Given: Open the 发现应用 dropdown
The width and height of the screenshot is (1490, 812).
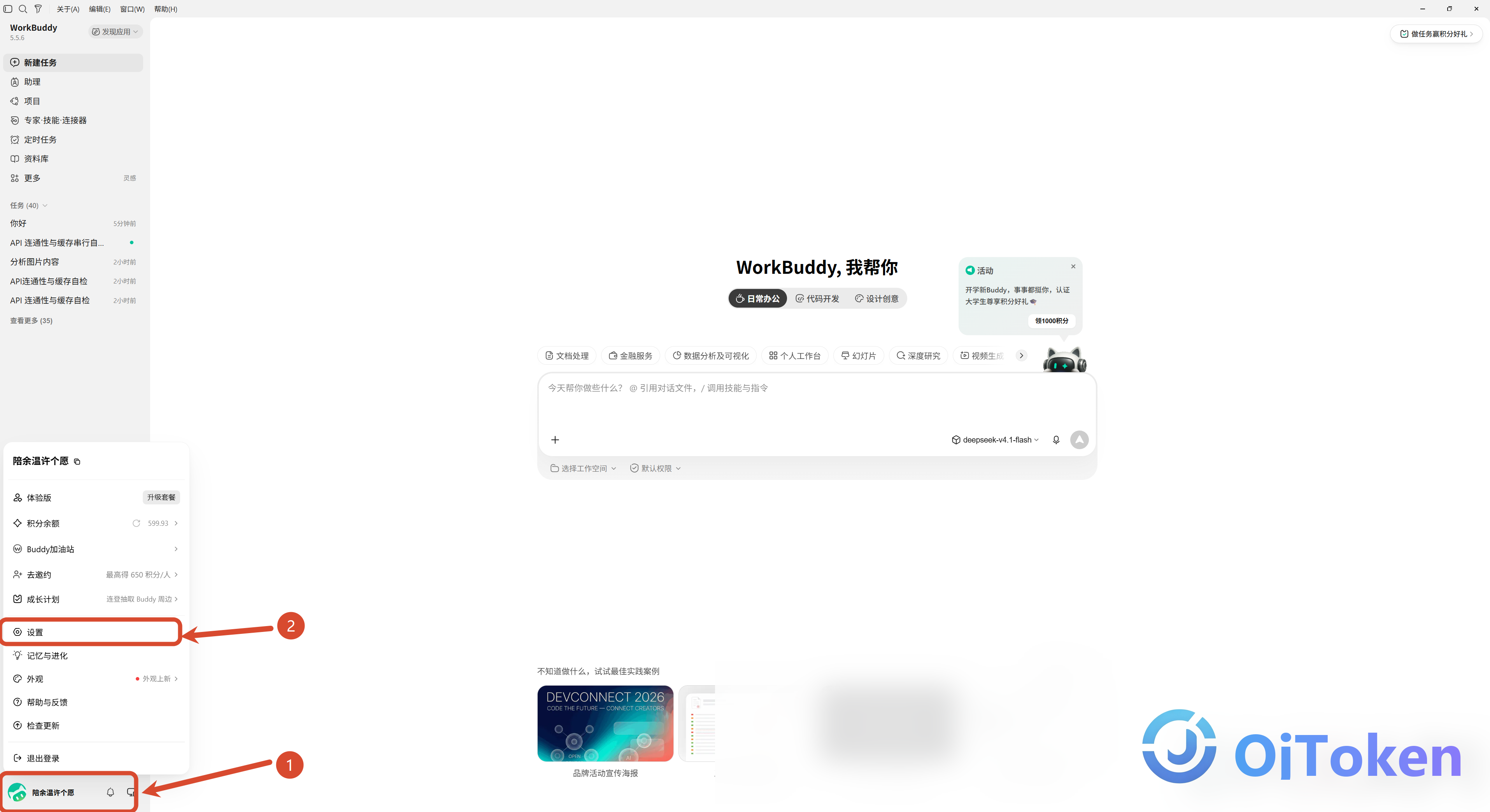Looking at the screenshot, I should (115, 32).
